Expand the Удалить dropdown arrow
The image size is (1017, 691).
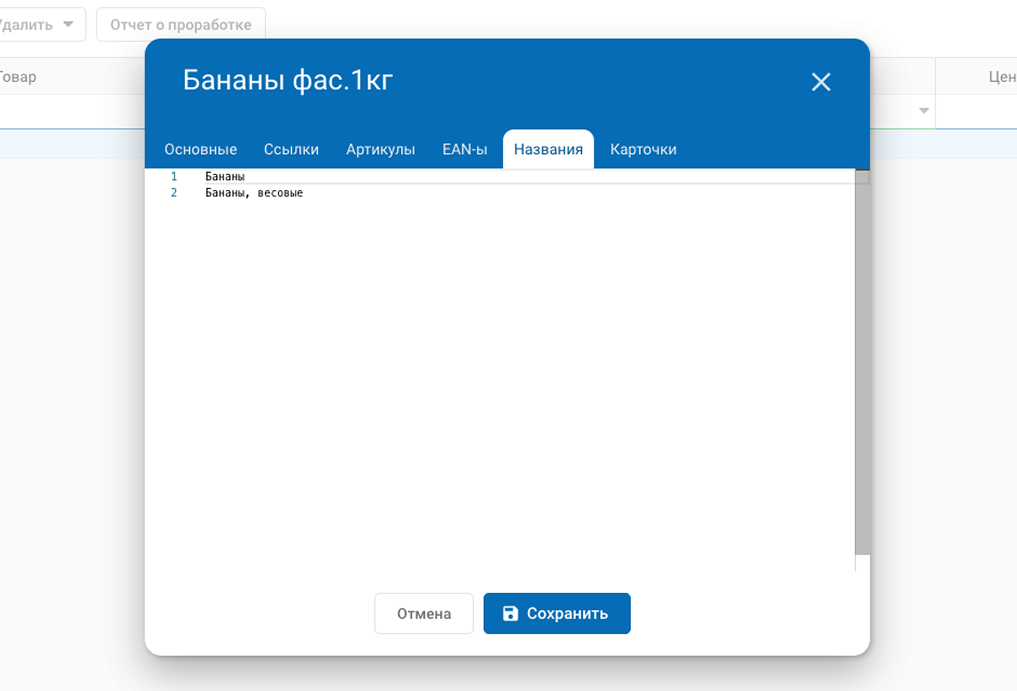(x=68, y=24)
